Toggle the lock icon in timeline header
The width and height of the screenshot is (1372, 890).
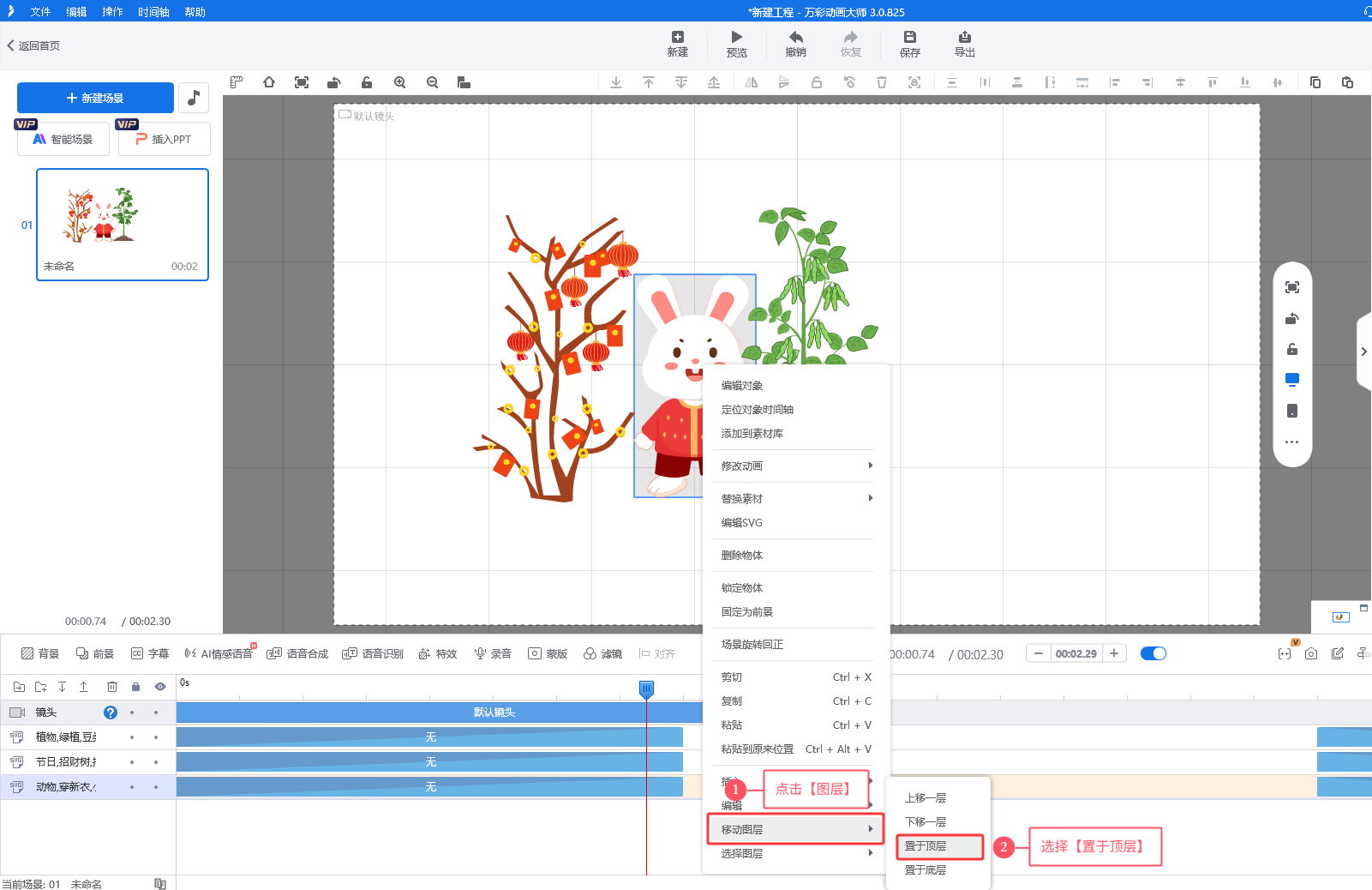pos(135,687)
